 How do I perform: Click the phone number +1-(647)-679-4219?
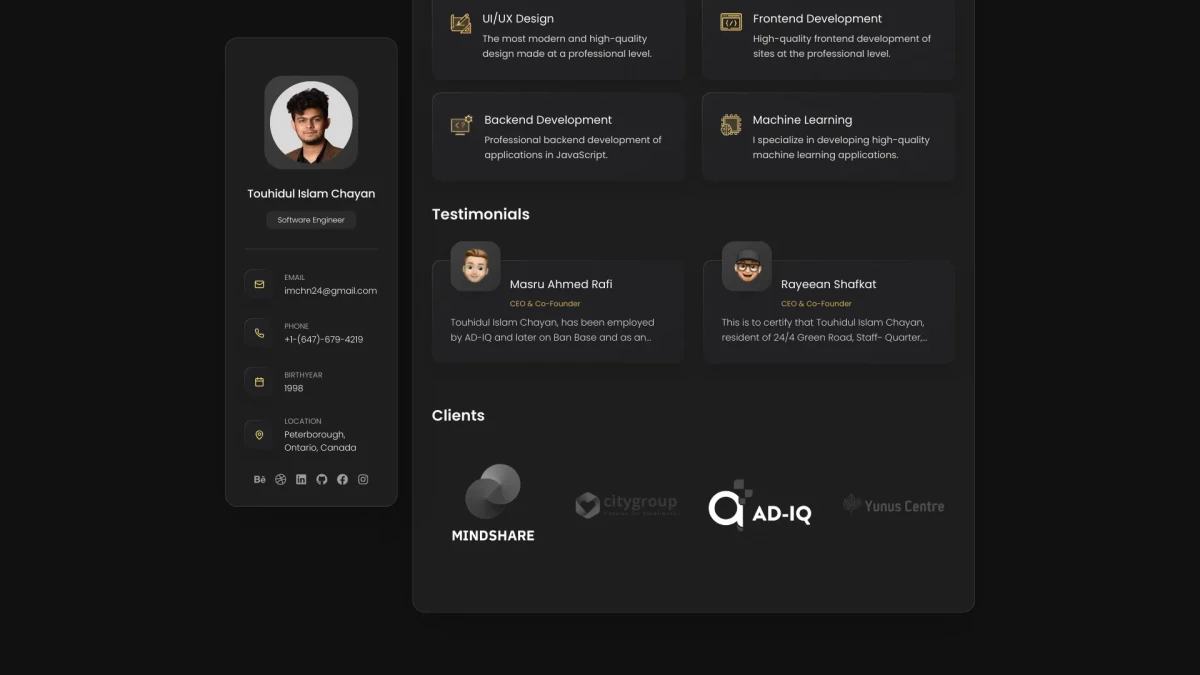point(324,340)
